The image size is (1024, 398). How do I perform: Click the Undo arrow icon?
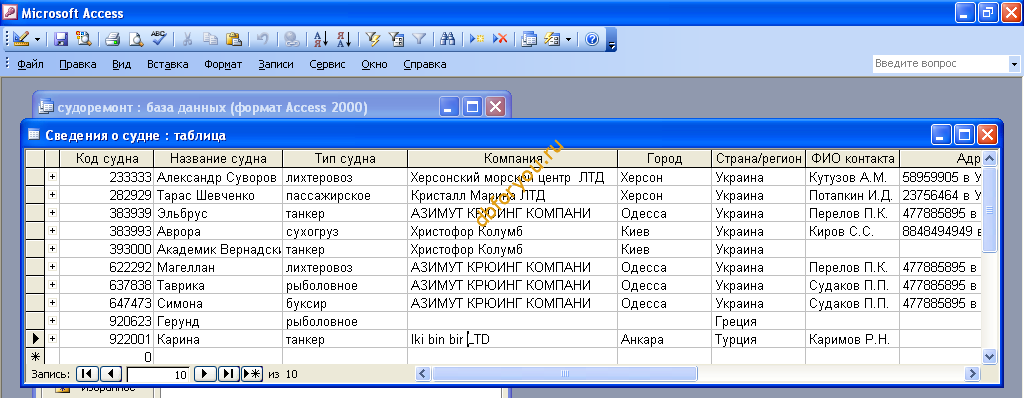click(263, 39)
